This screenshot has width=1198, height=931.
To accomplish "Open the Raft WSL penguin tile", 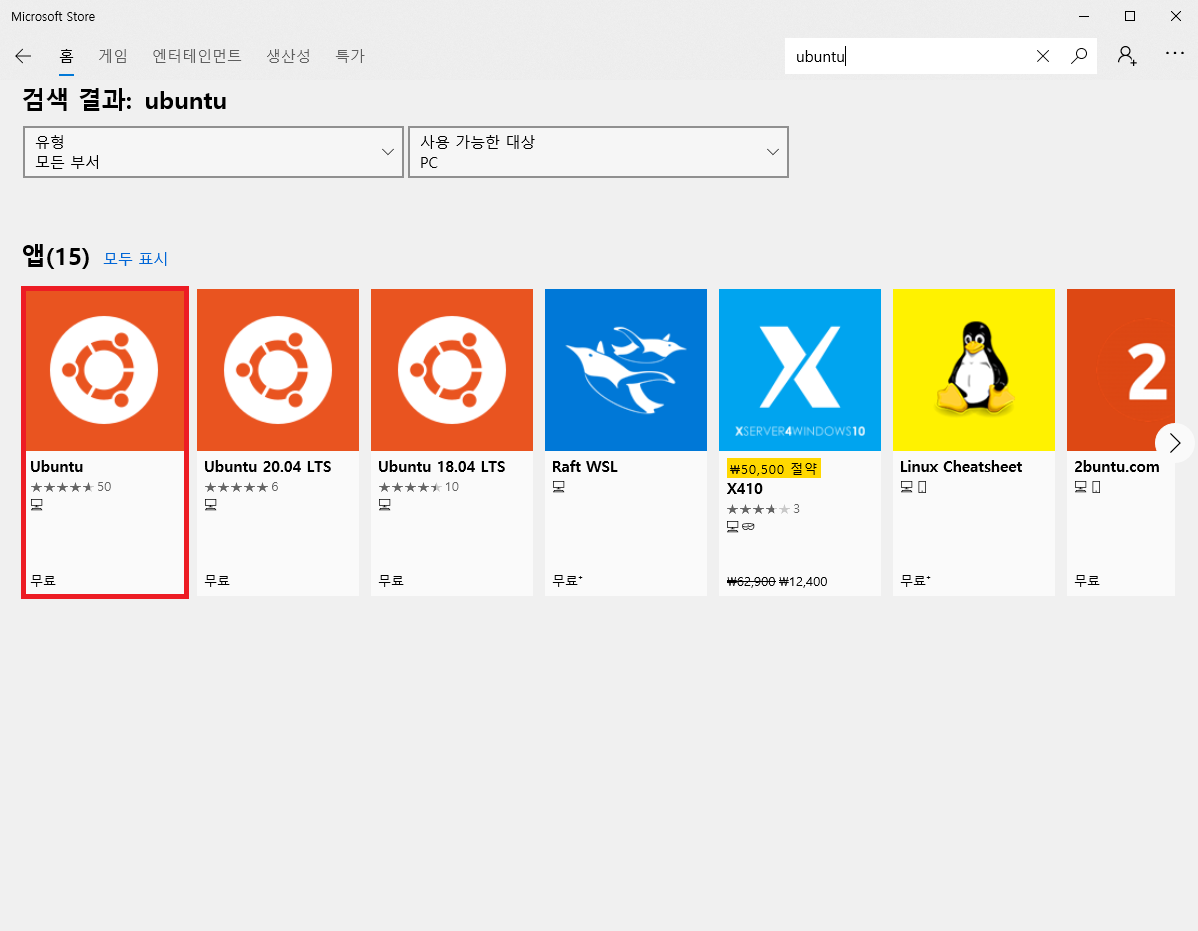I will point(626,370).
